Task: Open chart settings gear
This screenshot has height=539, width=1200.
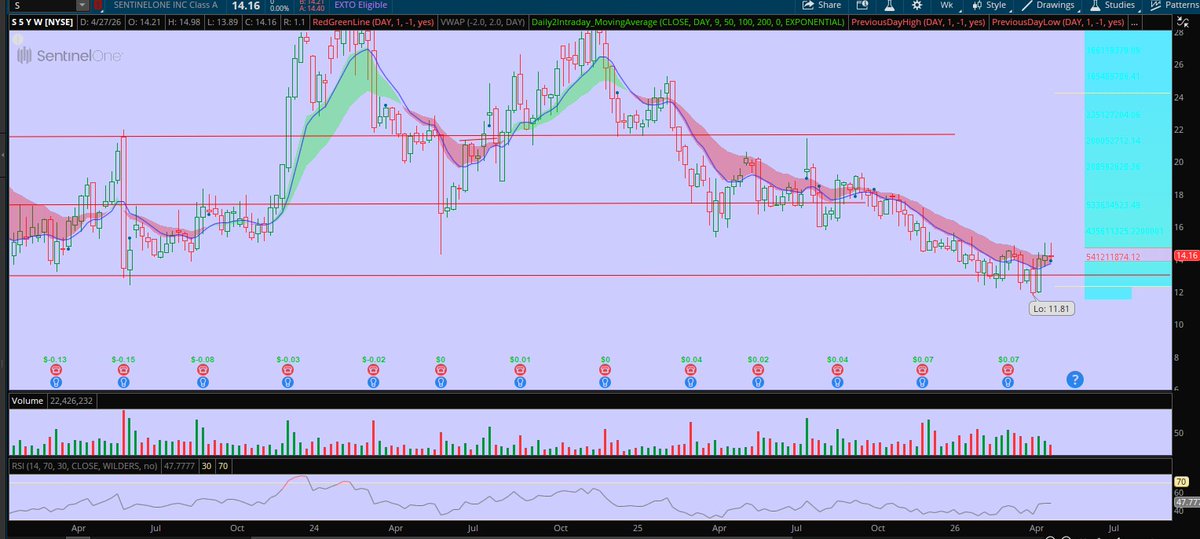Action: coord(916,5)
